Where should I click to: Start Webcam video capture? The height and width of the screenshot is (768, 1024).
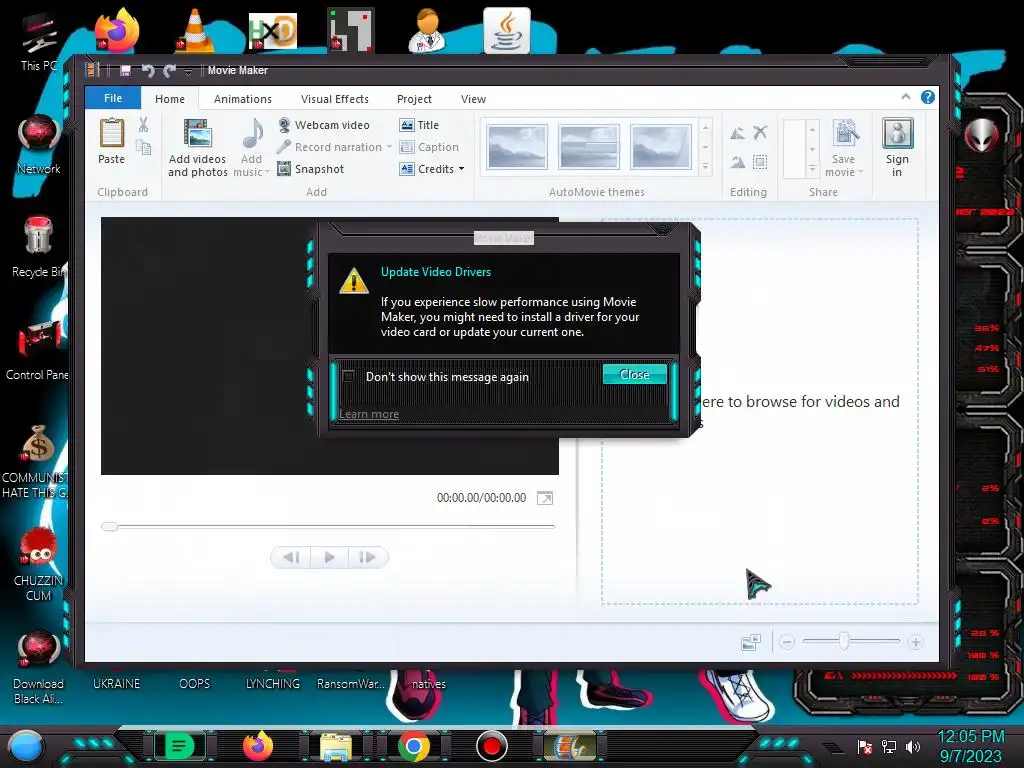click(x=324, y=125)
